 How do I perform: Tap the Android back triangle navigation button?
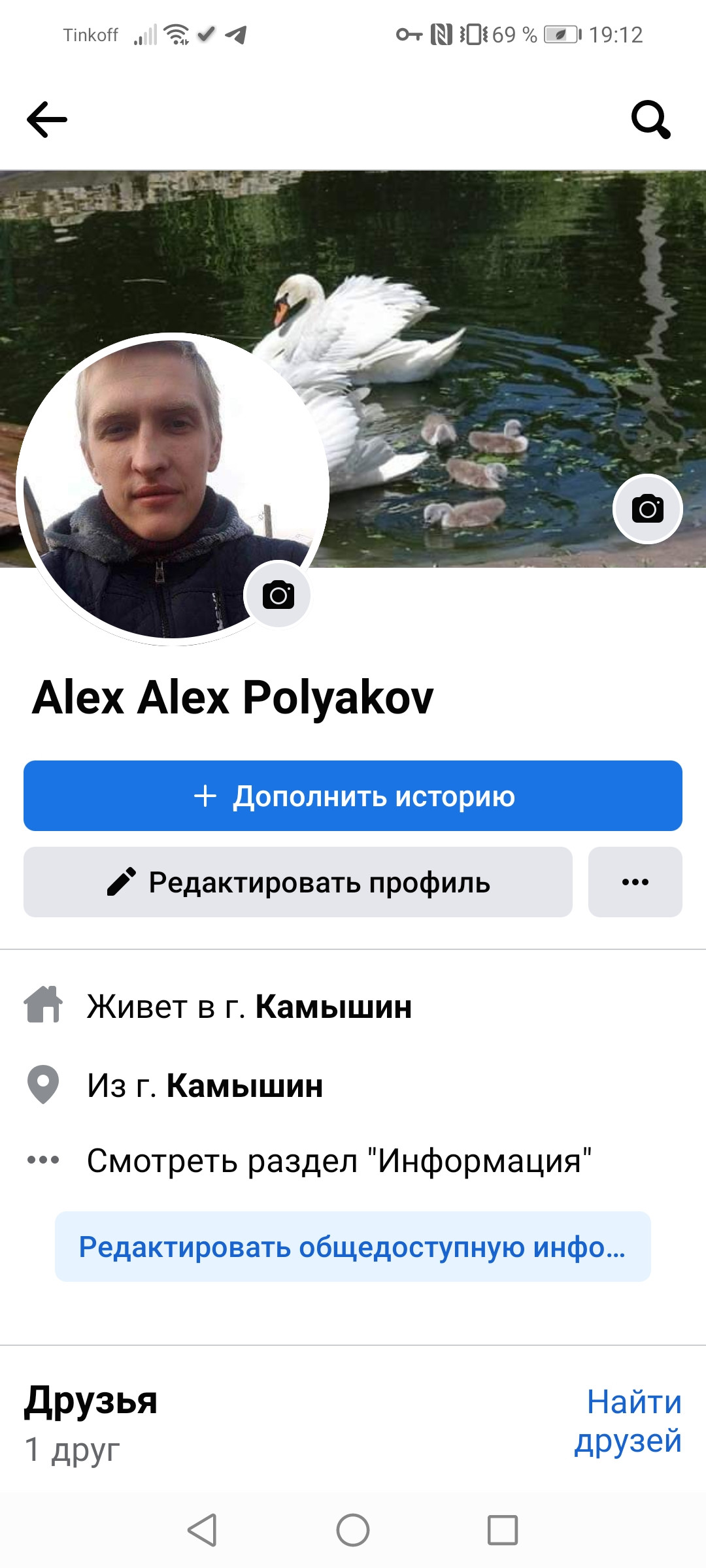click(203, 1530)
